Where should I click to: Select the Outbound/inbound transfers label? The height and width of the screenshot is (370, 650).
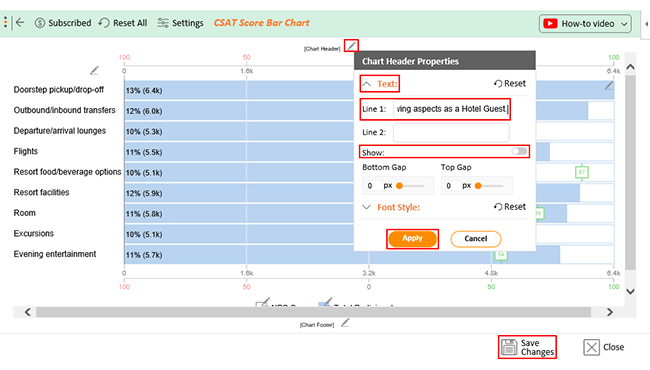[64, 110]
